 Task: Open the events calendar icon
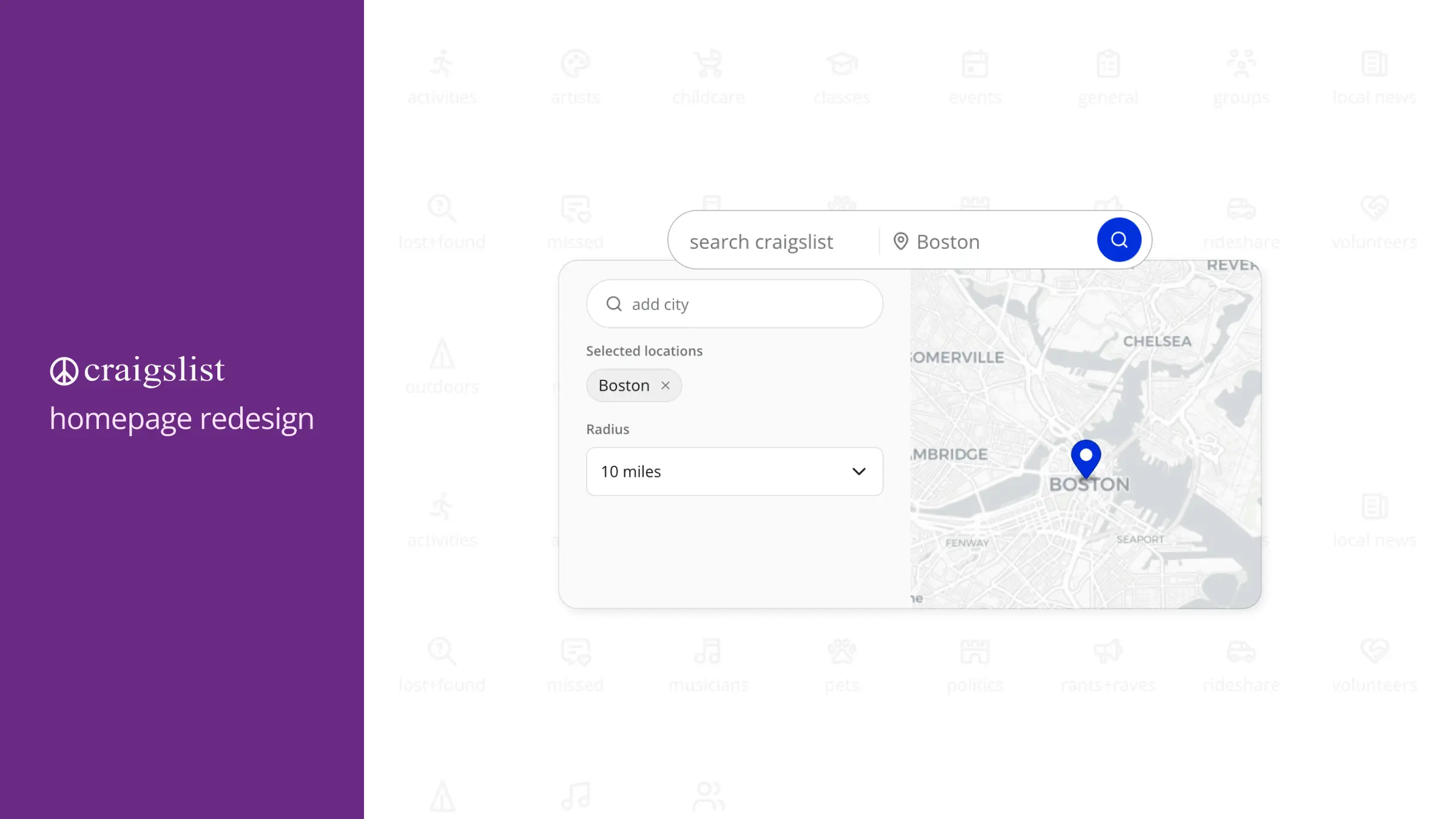click(x=975, y=64)
